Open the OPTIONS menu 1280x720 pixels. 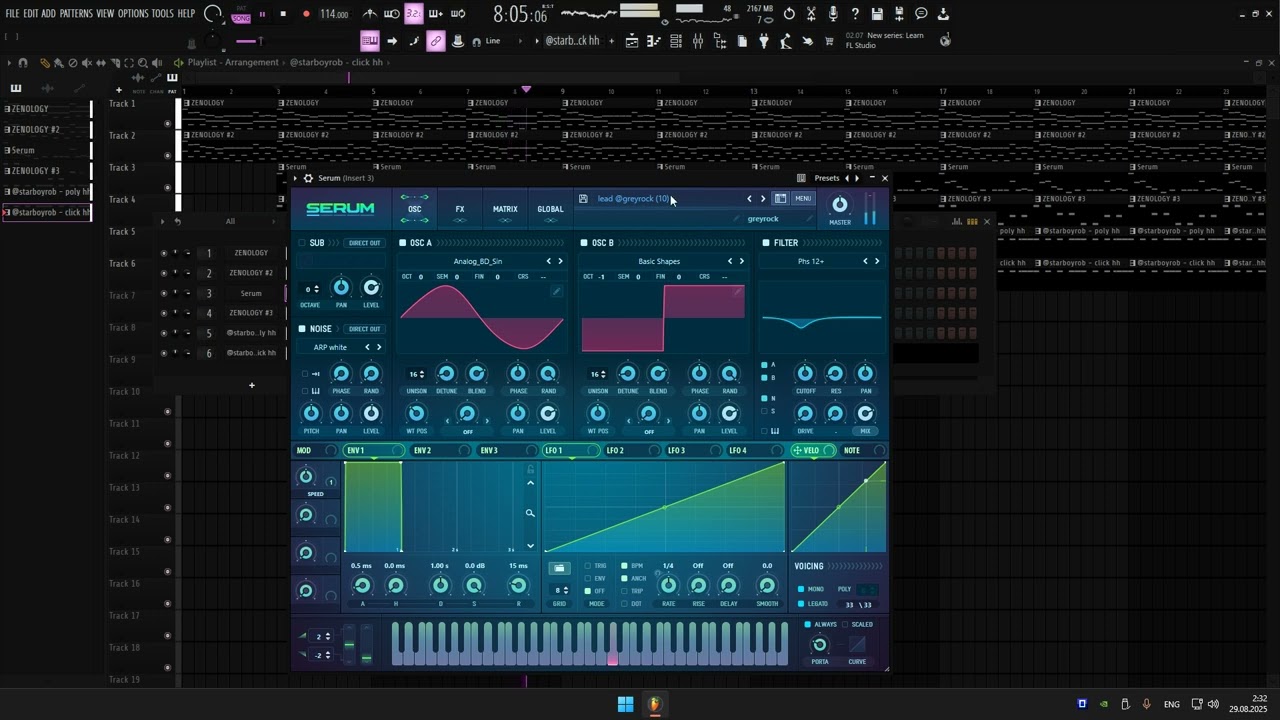click(133, 14)
